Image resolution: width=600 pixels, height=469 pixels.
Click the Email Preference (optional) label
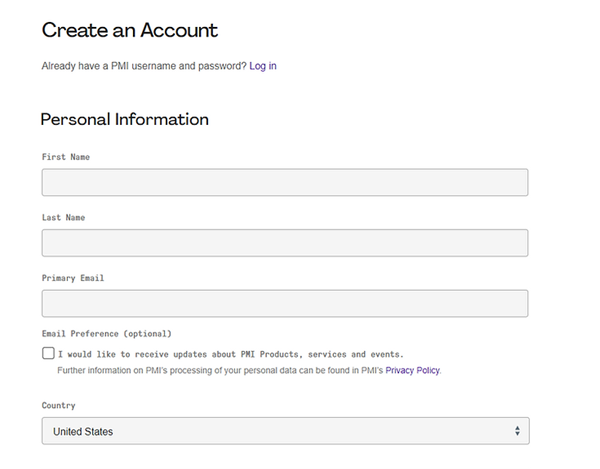click(106, 333)
